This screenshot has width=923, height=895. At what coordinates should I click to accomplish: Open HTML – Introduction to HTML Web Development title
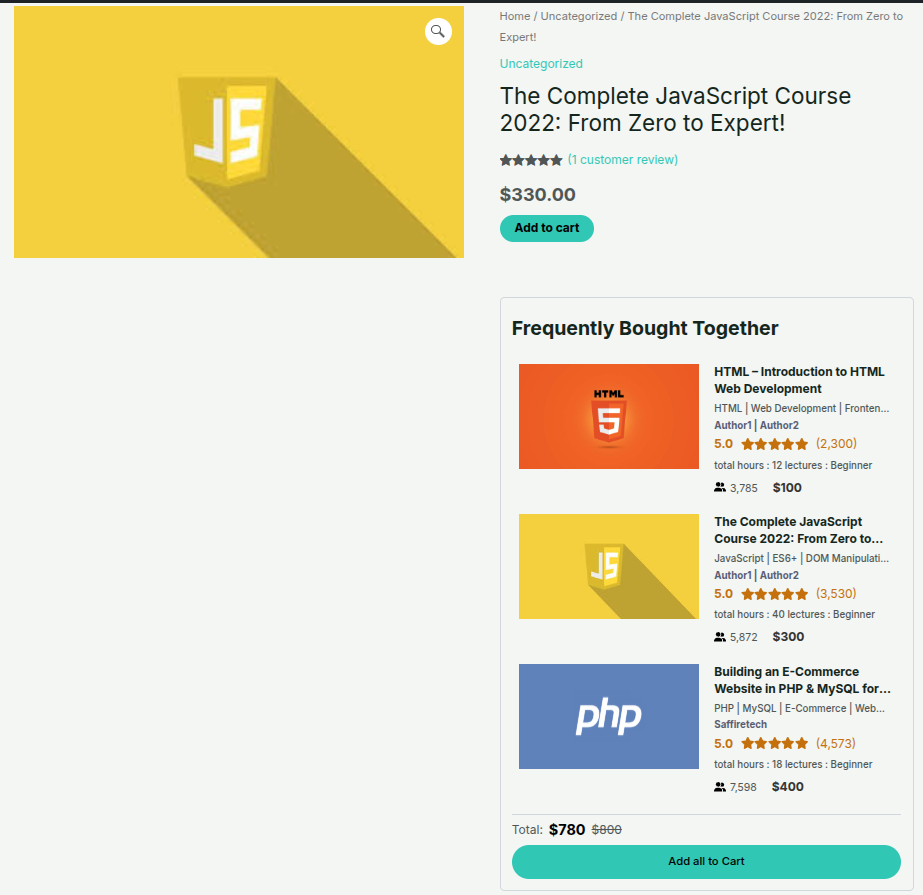[x=799, y=380]
